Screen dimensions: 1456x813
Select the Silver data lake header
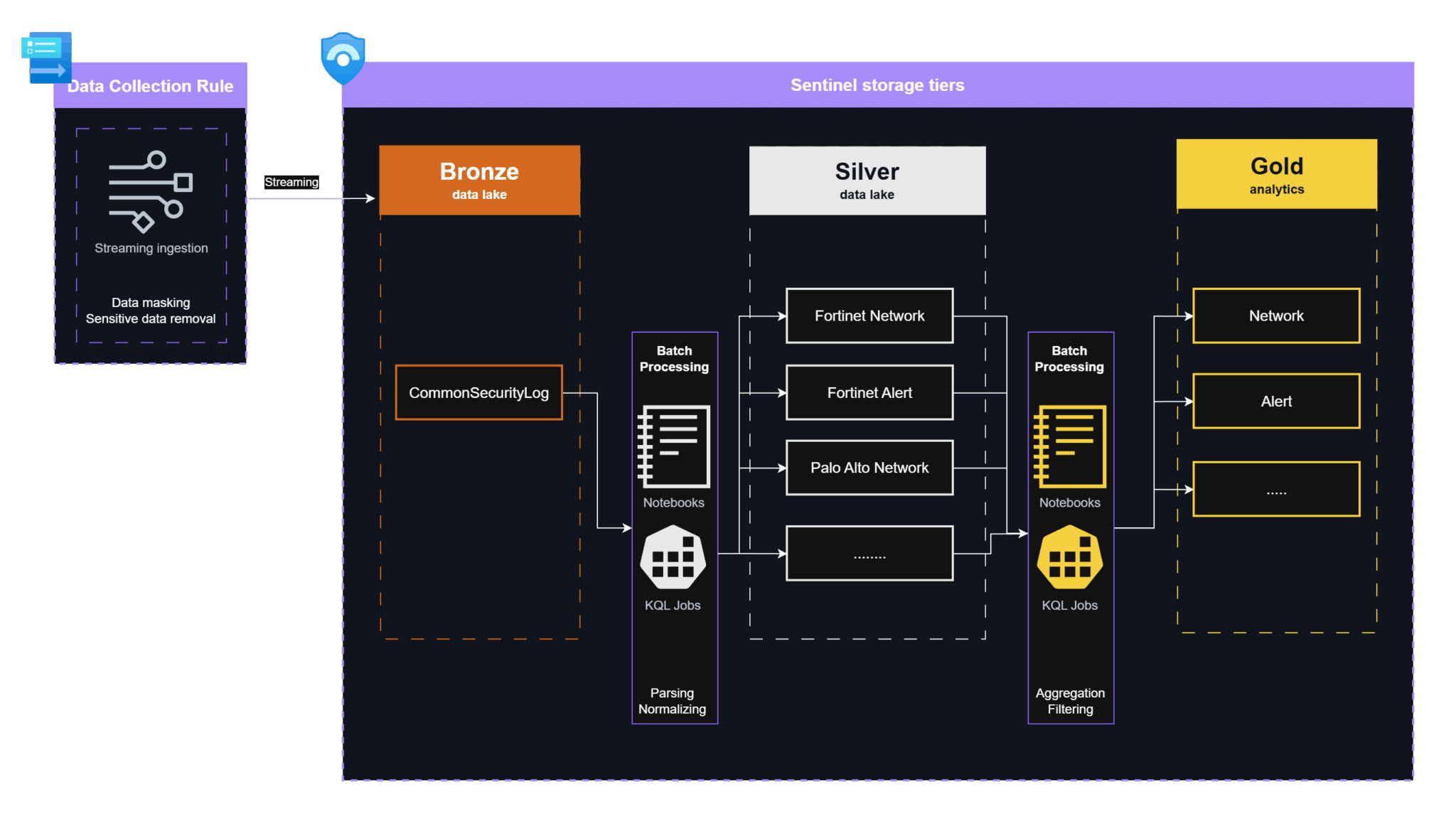[x=867, y=181]
